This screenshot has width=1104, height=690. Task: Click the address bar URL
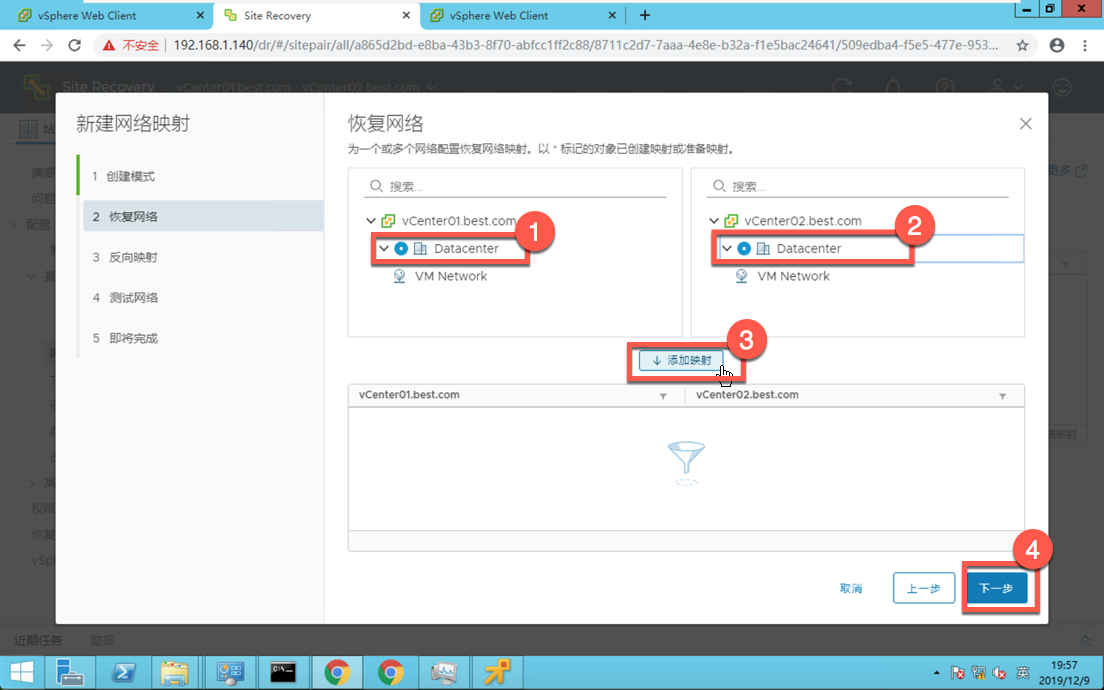(586, 45)
